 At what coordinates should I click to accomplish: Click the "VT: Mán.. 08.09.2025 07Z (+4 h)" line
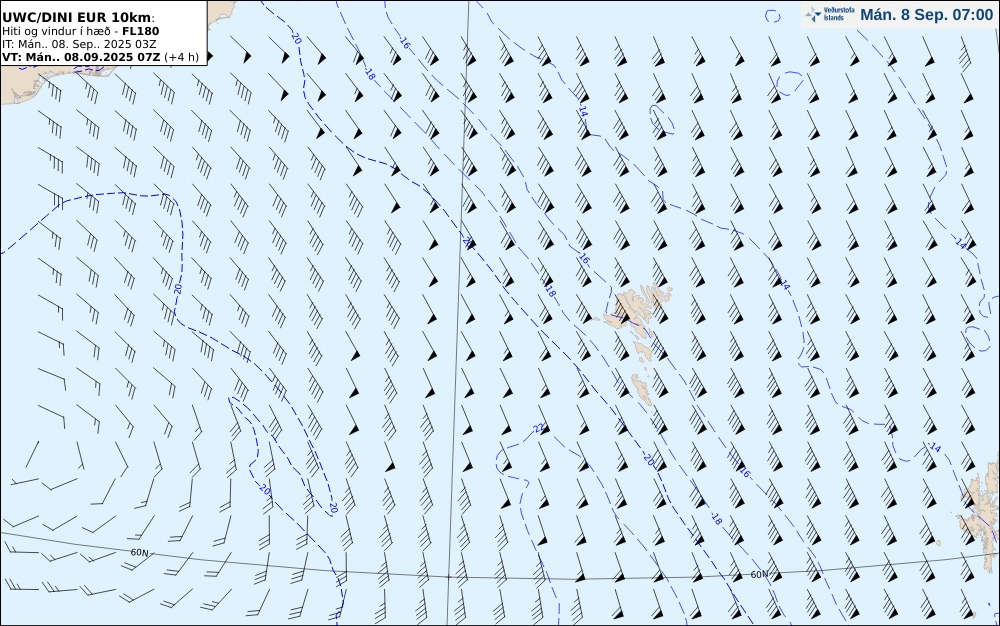tap(100, 57)
